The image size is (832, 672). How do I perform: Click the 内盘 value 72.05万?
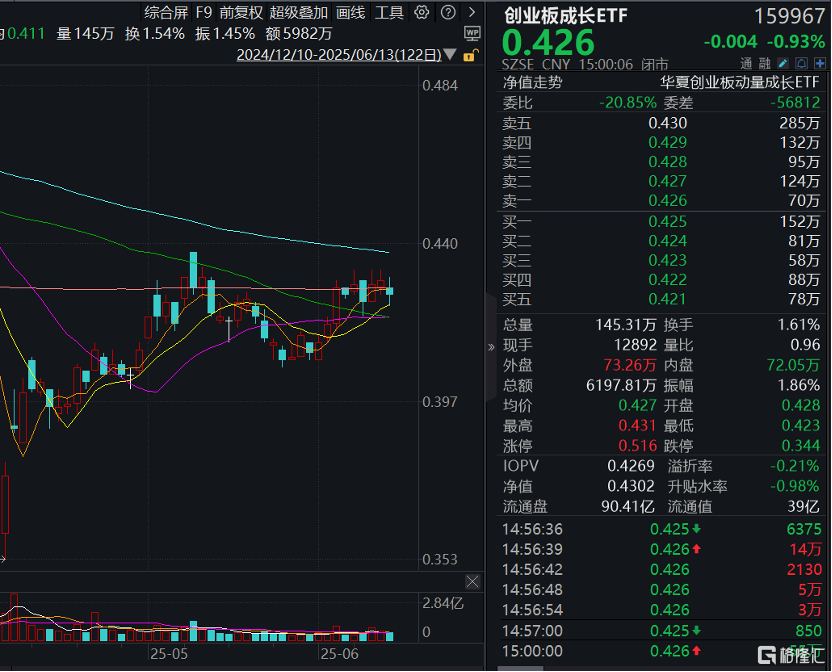coord(793,365)
